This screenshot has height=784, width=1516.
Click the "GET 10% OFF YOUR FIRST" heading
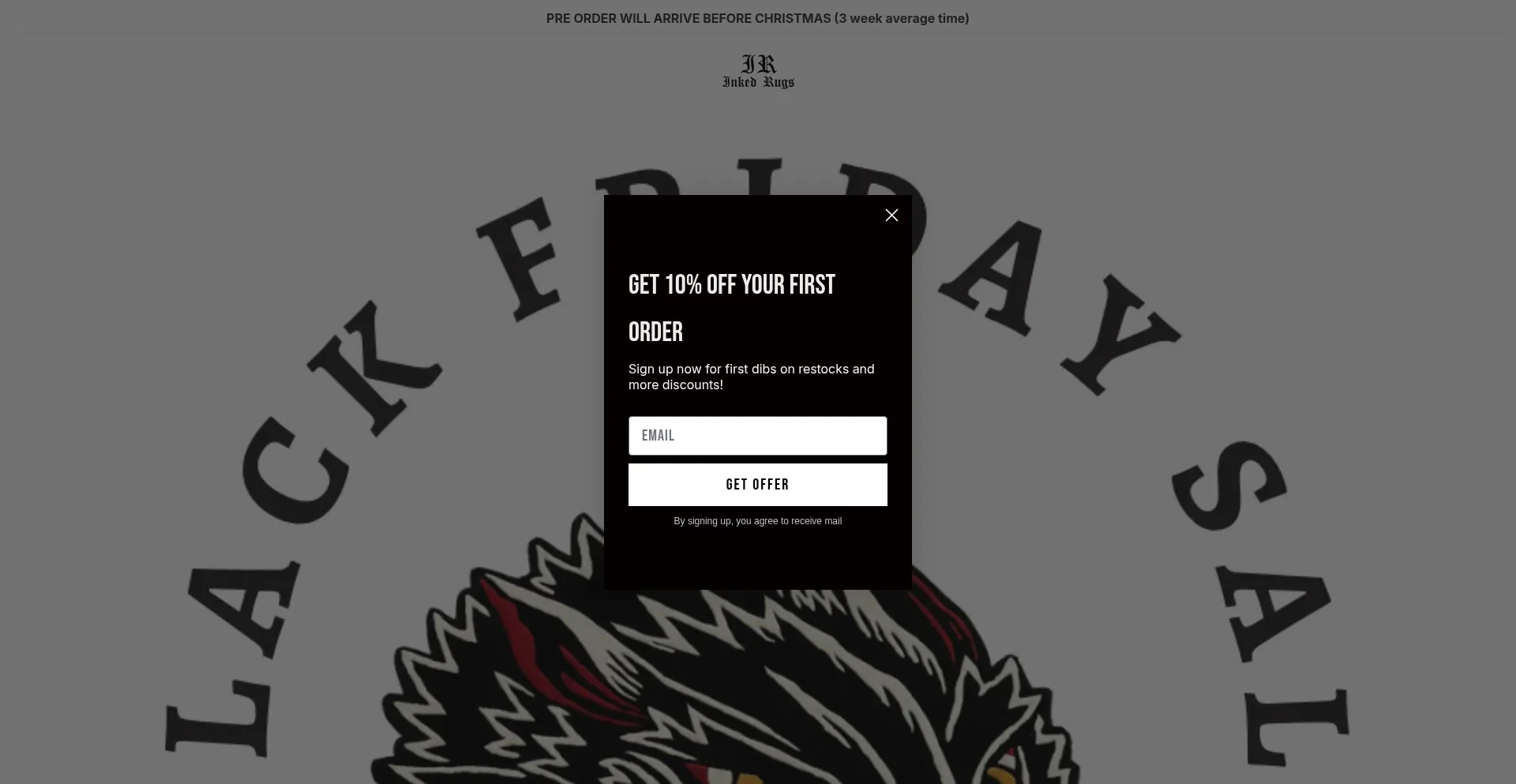(x=731, y=285)
